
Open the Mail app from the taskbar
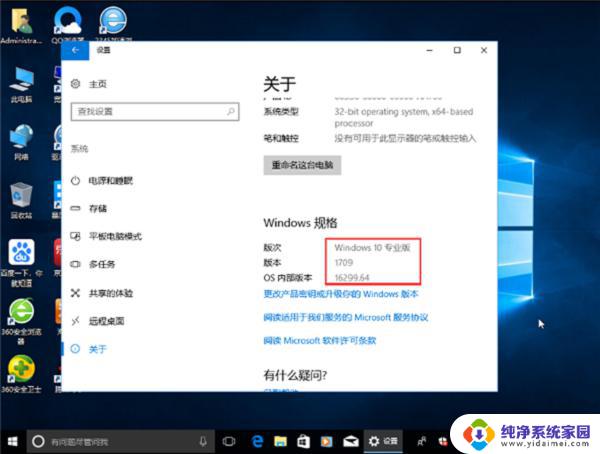pos(349,440)
